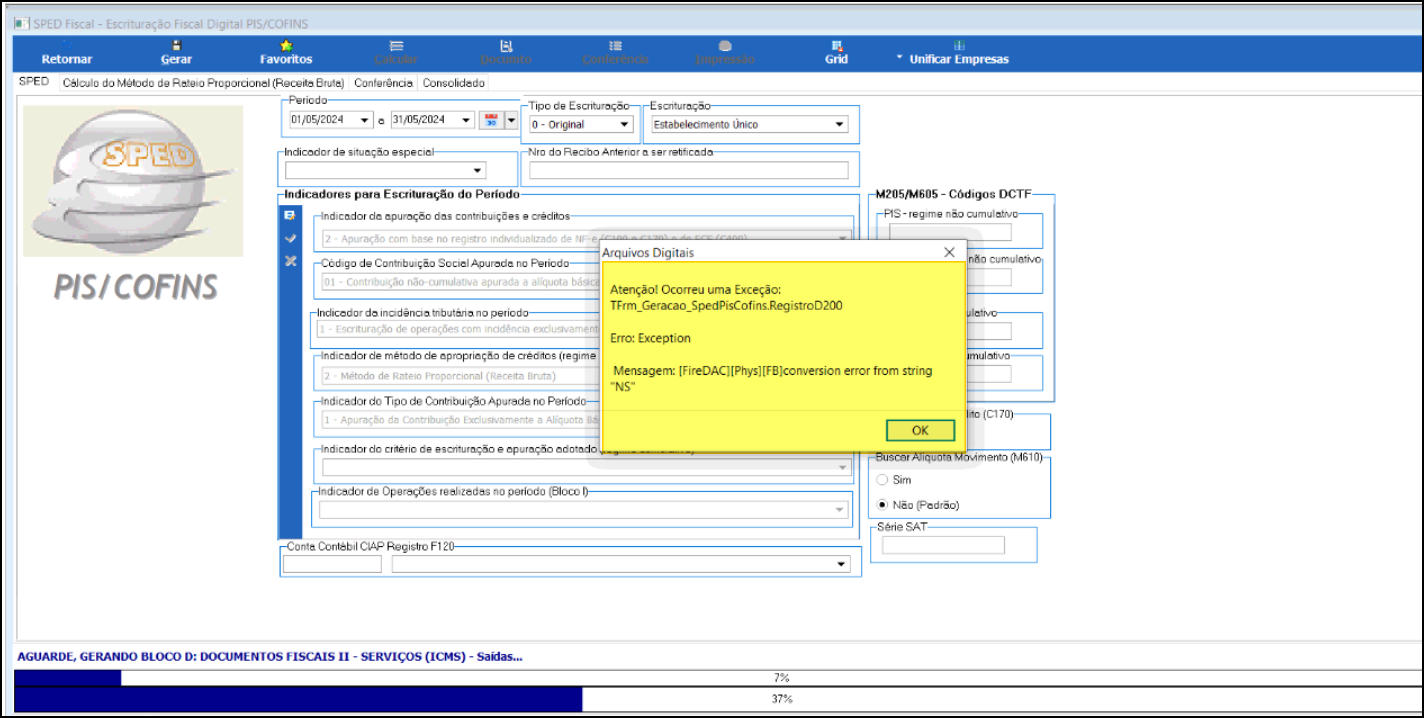Select the Não (Padrão) radio button

point(882,505)
